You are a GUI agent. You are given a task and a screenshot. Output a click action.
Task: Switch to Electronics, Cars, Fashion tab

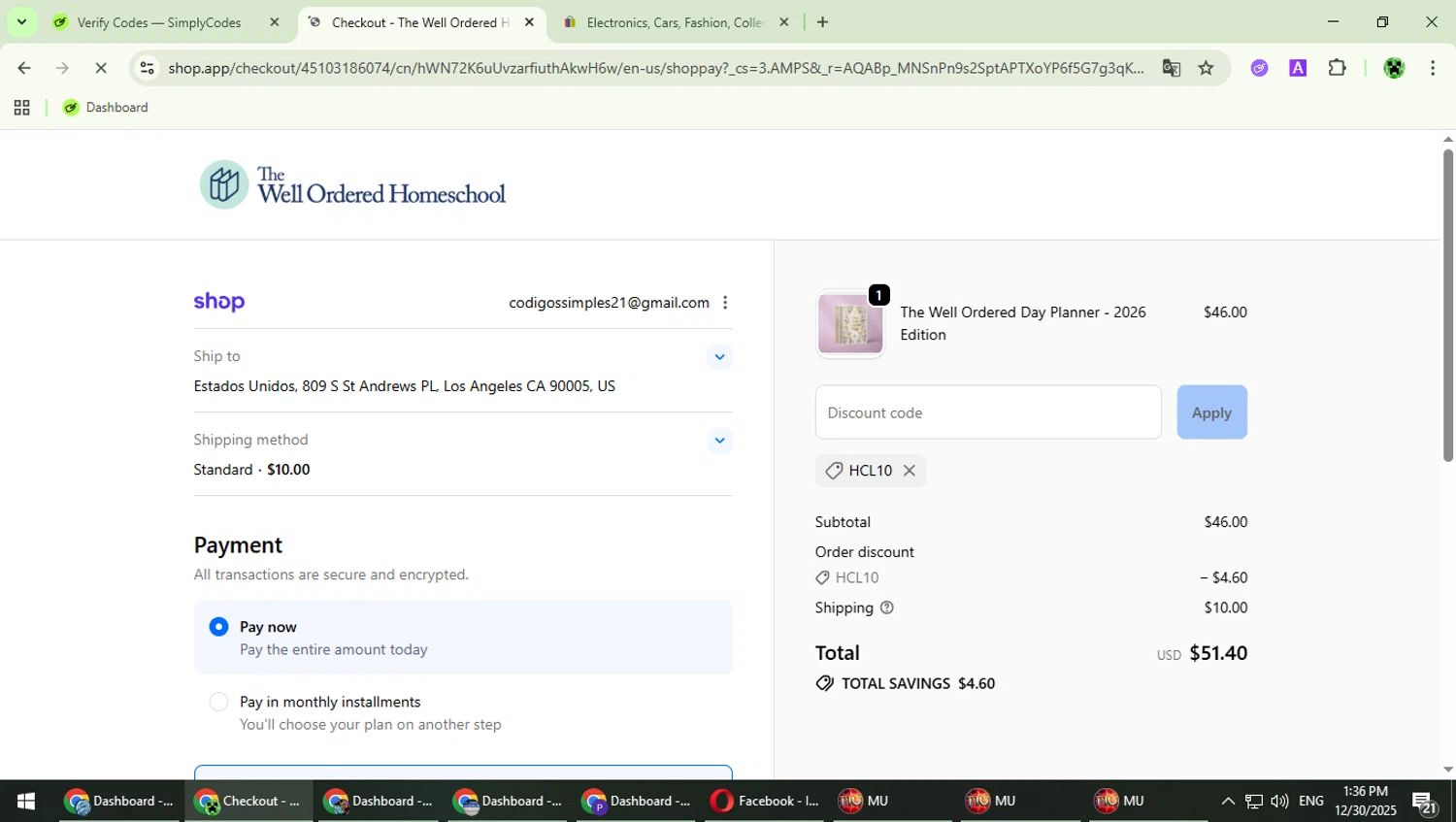click(675, 22)
